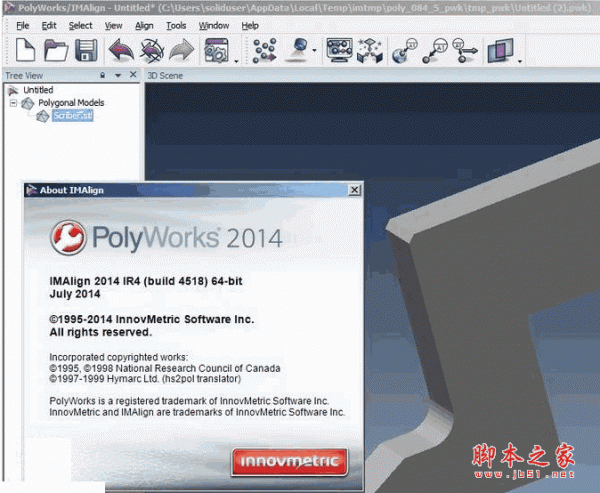
Task: Click the Open folder toolbar icon
Action: coord(56,50)
